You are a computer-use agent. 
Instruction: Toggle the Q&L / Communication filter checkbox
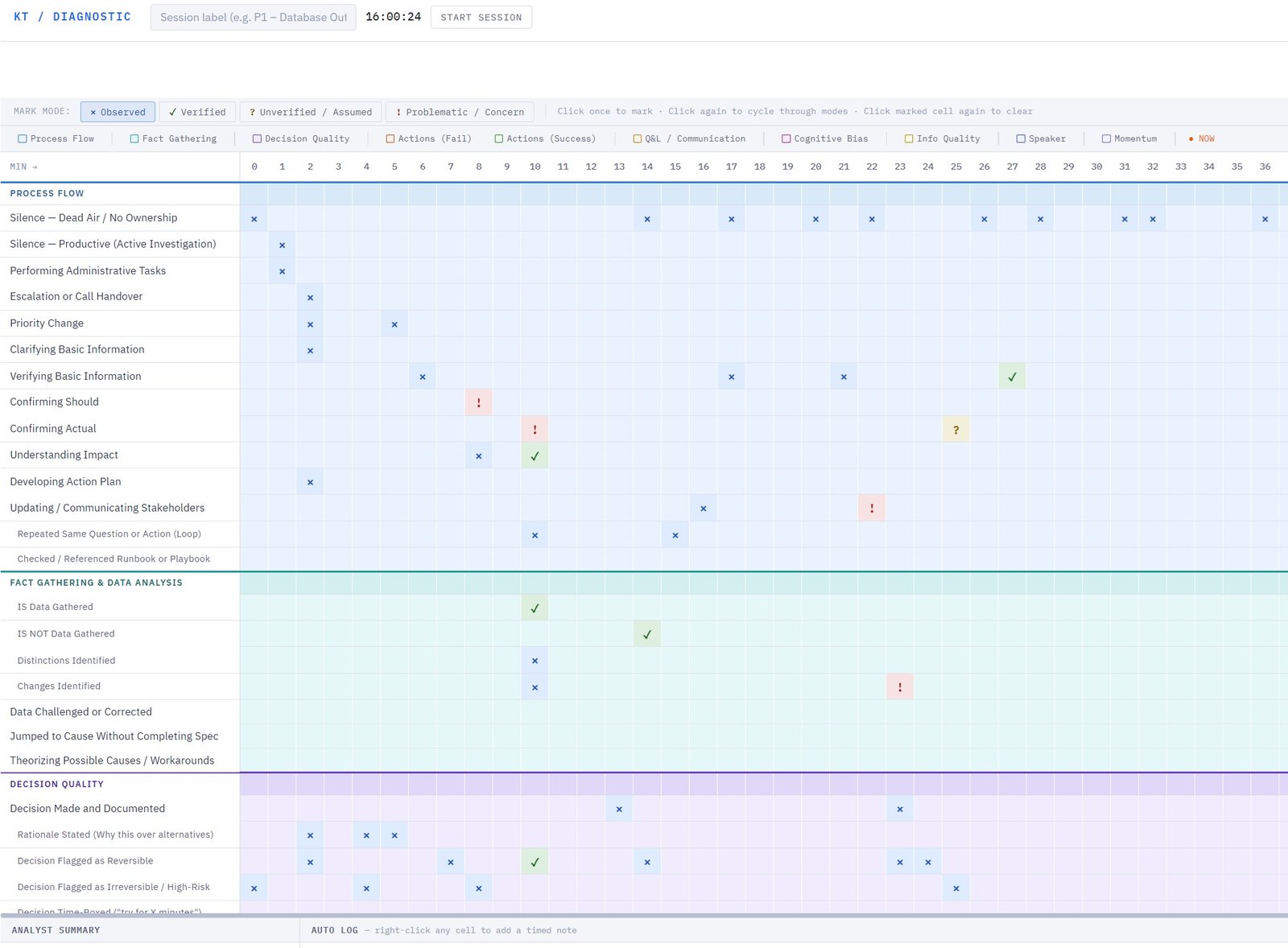pos(638,138)
